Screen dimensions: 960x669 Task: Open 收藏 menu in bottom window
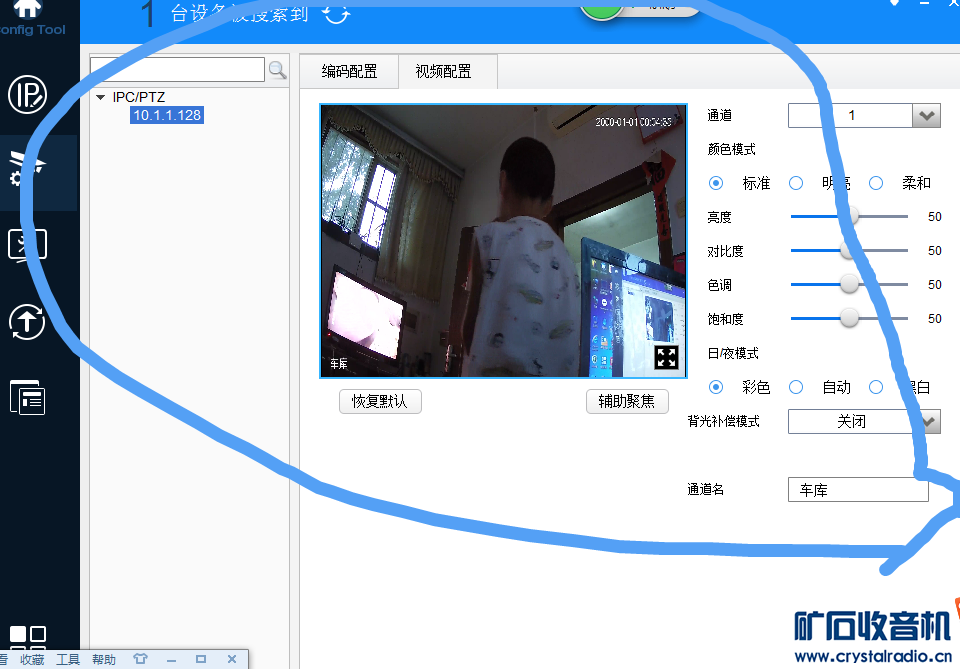click(x=32, y=659)
